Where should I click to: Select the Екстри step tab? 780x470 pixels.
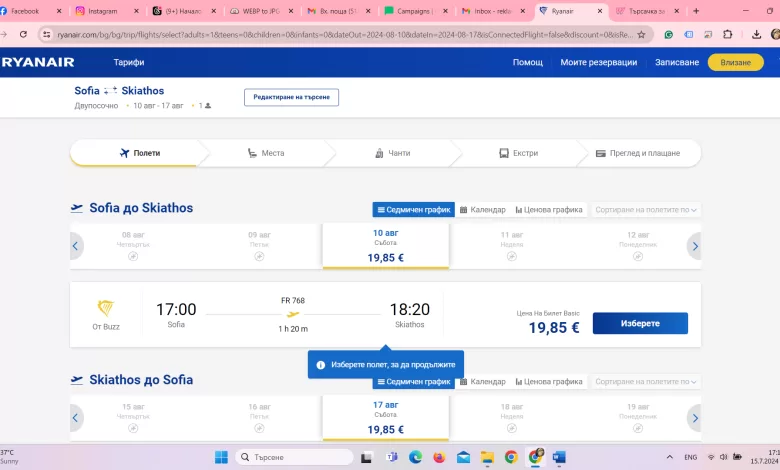[x=519, y=153]
